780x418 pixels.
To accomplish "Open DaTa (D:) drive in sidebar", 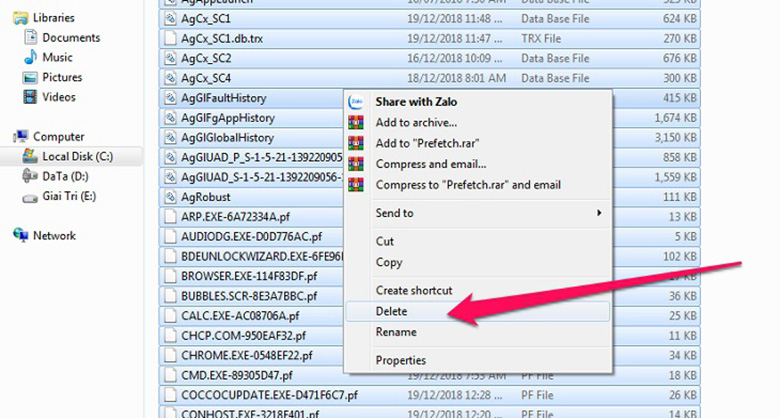I will click(67, 176).
